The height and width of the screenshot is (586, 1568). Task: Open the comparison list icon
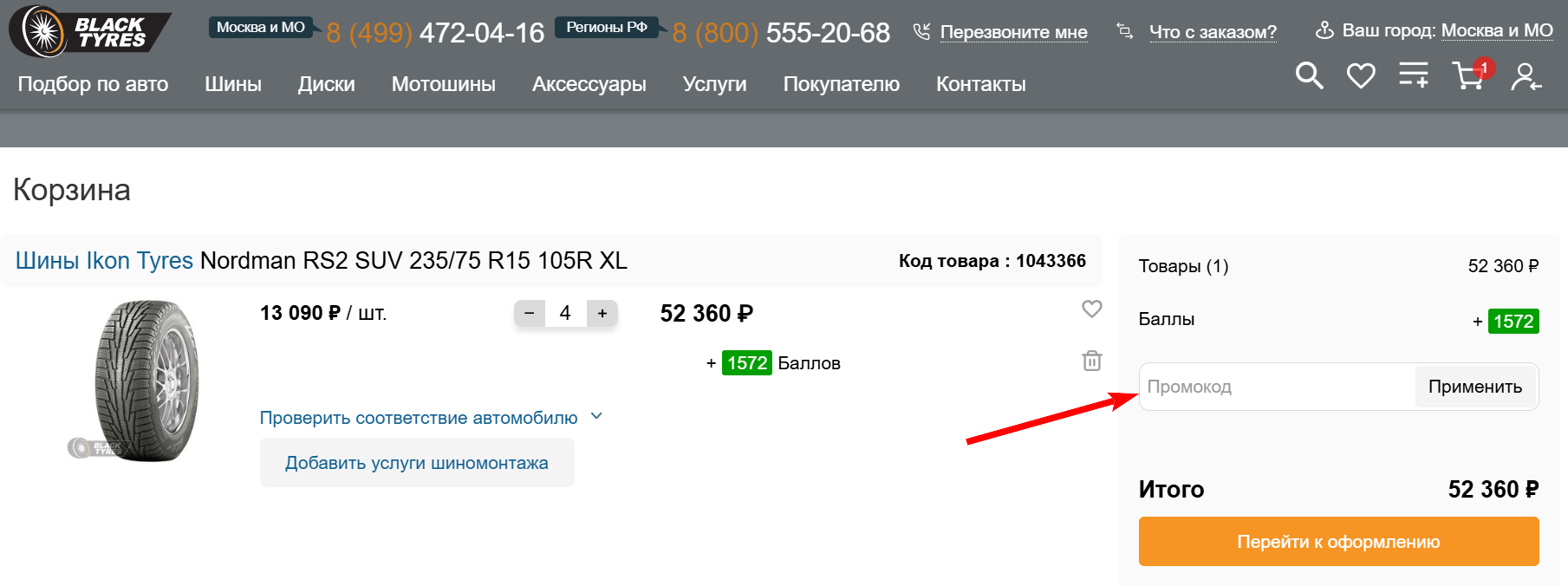(1414, 75)
